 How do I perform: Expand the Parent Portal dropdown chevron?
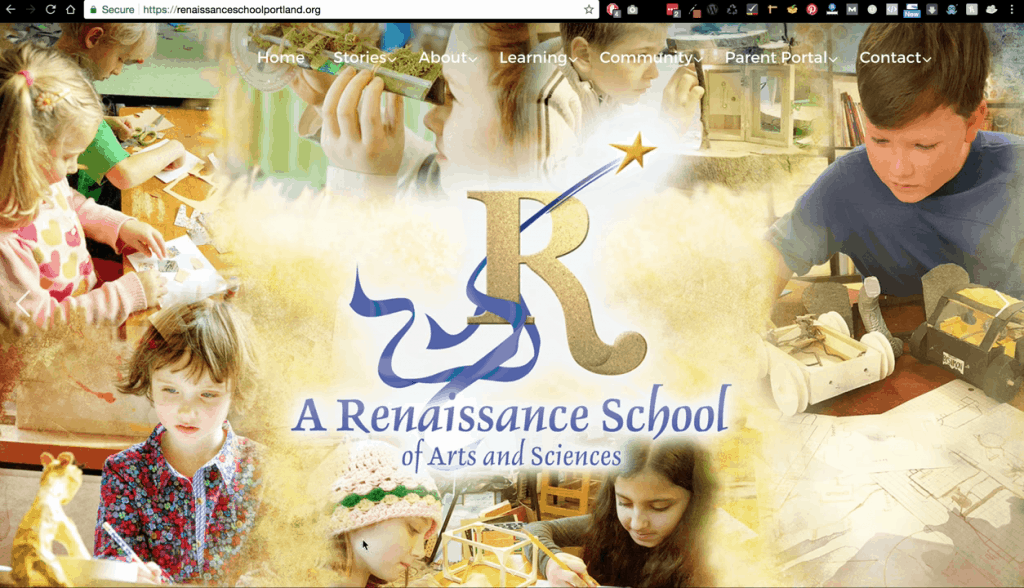(x=833, y=59)
